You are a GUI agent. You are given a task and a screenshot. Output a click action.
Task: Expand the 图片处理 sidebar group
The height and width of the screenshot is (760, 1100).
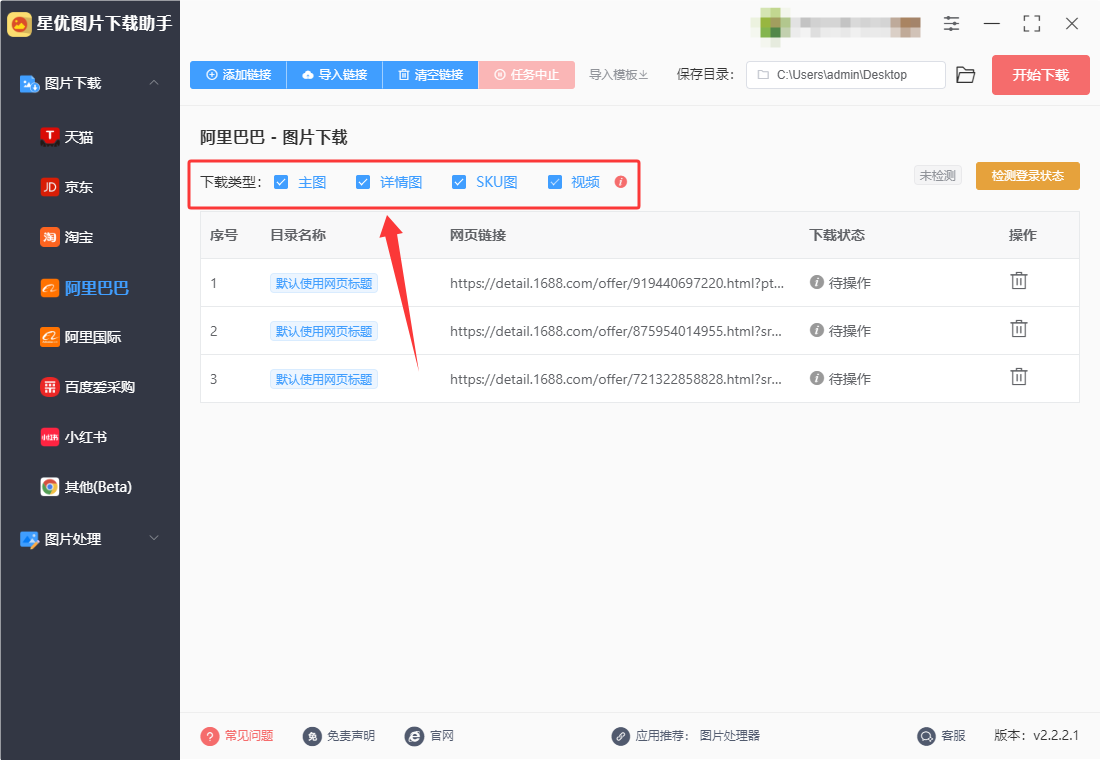coord(154,538)
